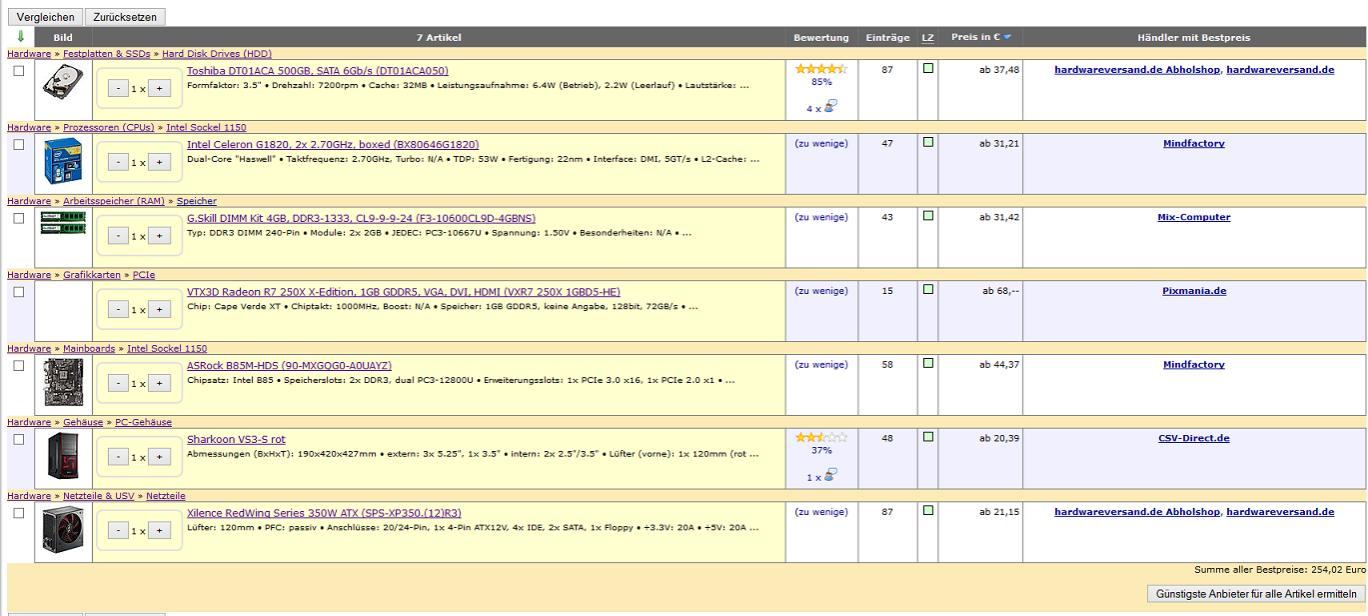The height and width of the screenshot is (616, 1368).
Task: Decrease quantity of Xilence RedWing
Action: 118,530
